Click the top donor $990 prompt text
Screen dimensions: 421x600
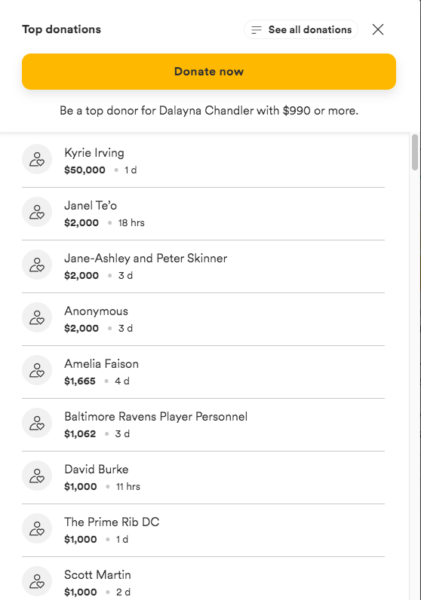(x=209, y=111)
